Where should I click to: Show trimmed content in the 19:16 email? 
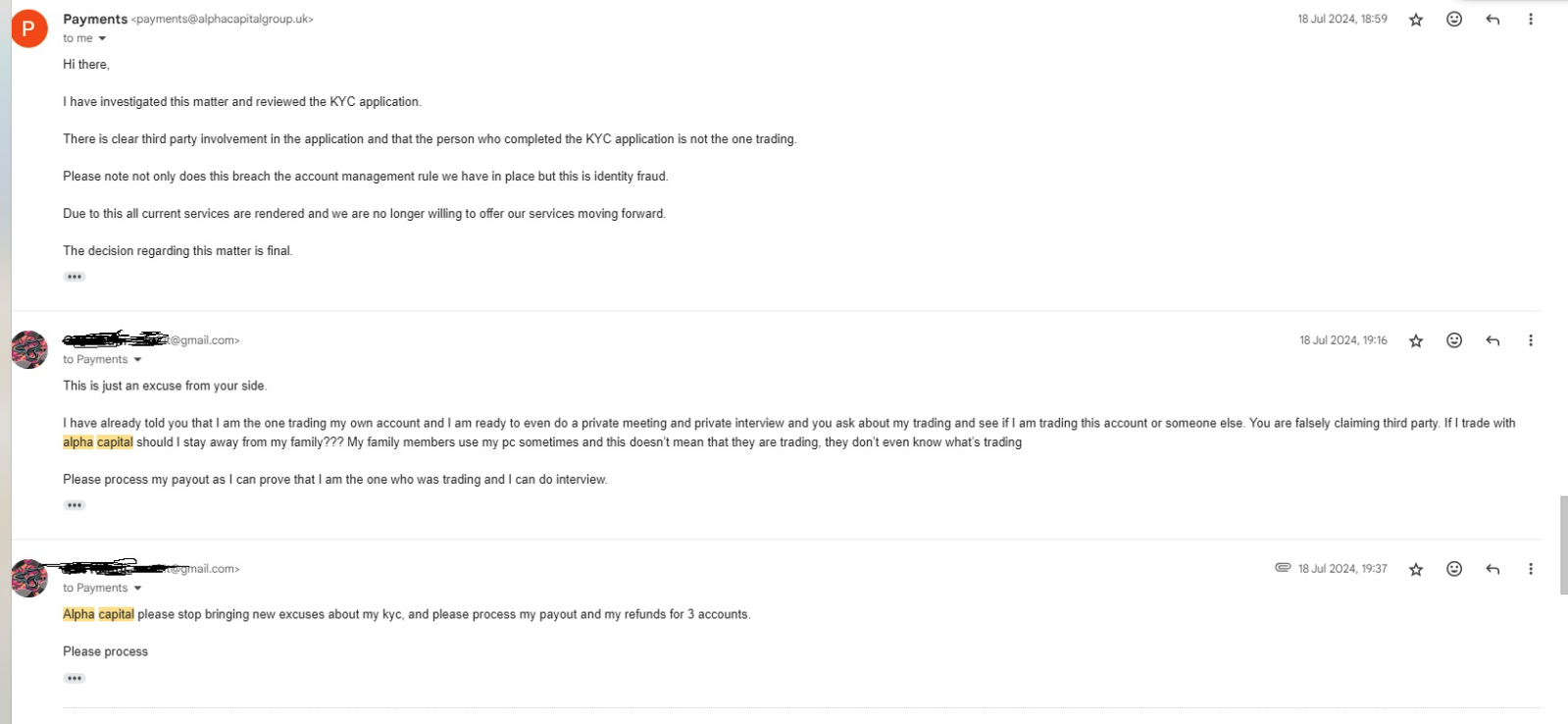coord(75,505)
